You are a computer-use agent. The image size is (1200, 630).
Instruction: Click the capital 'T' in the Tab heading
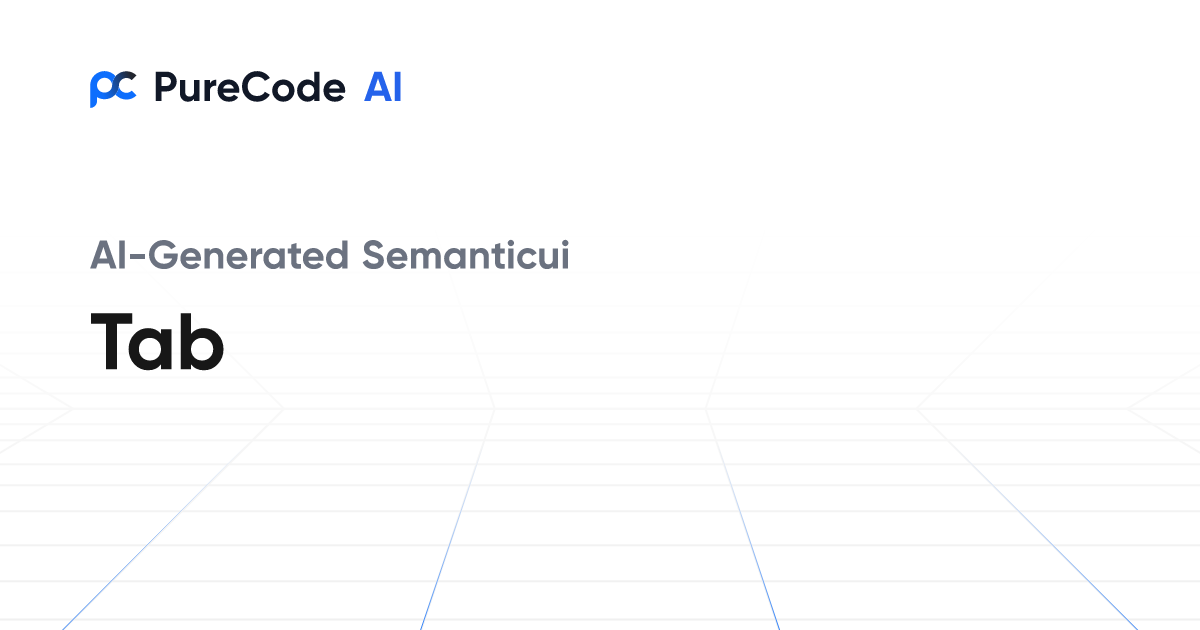[113, 341]
